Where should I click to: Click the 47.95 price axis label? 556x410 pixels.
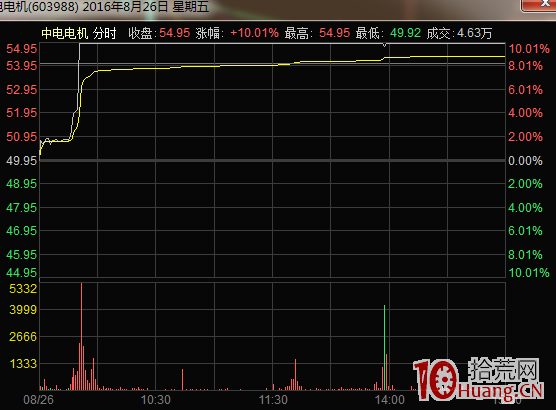tap(22, 207)
